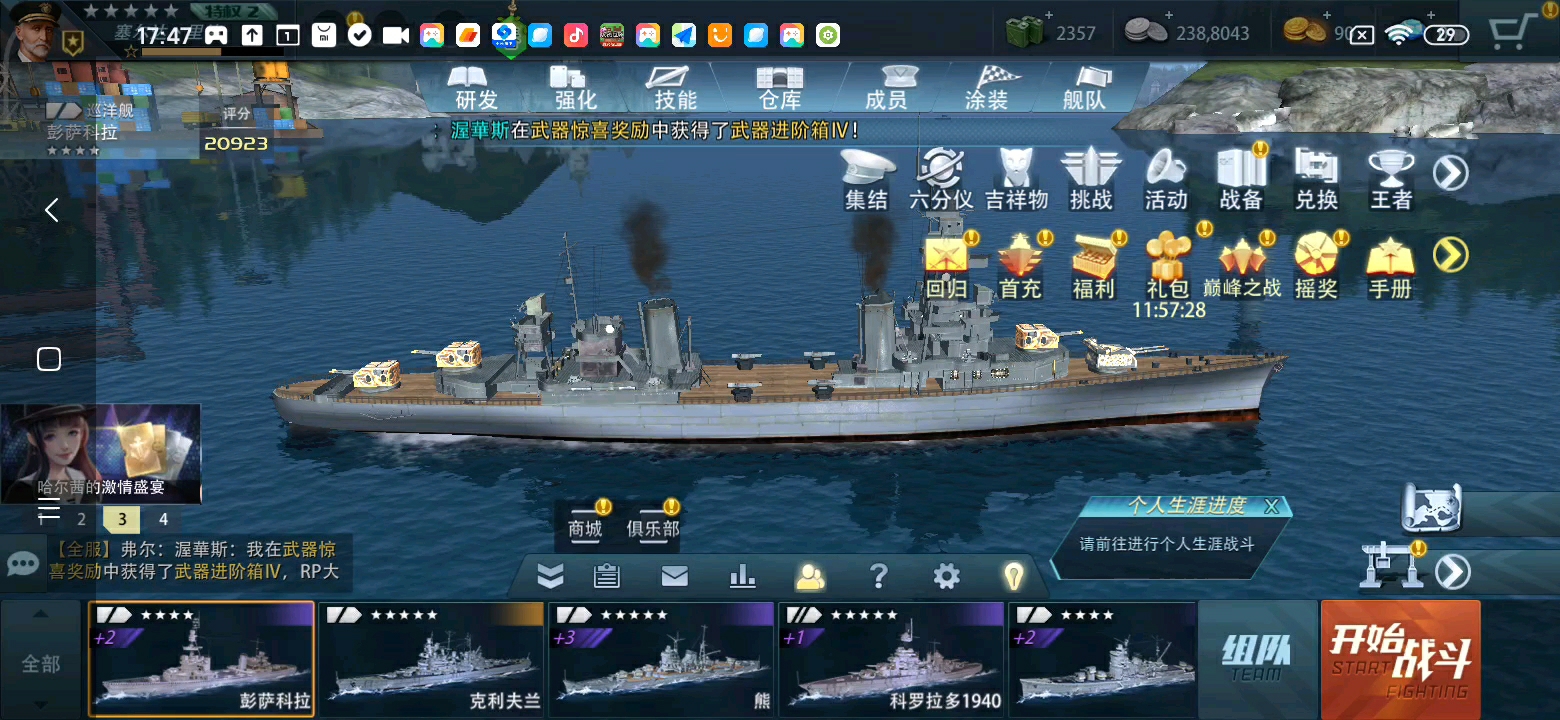Open the 强化 upgrade menu

[x=576, y=88]
